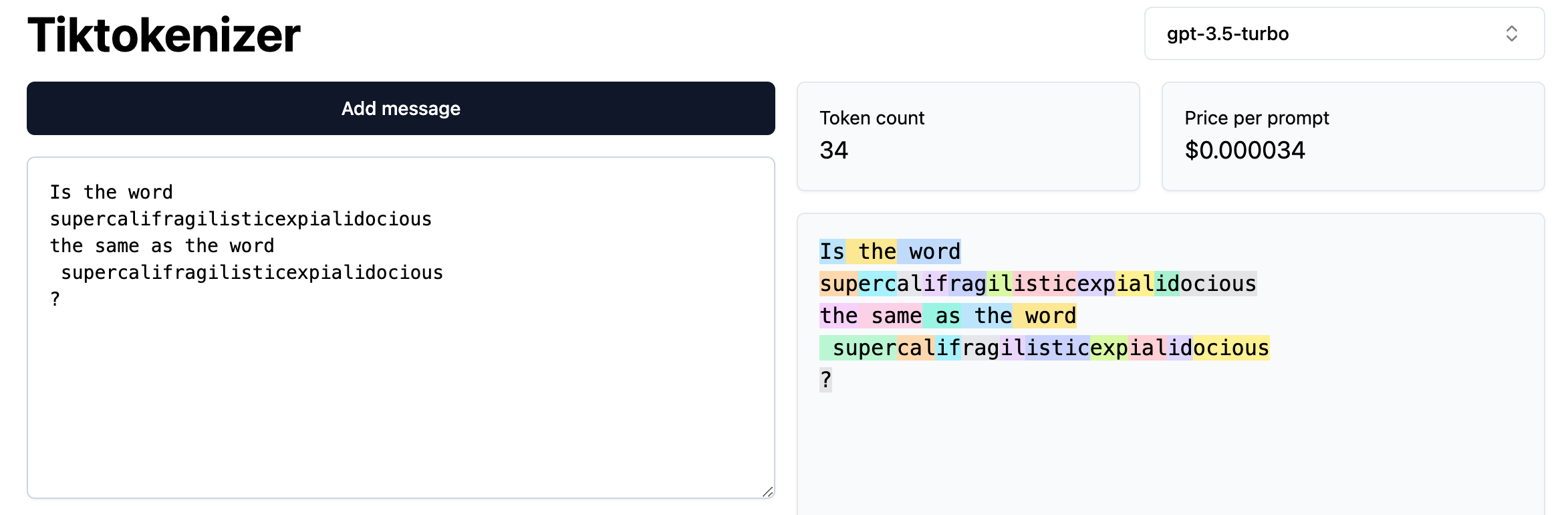Click inside the message text input area
Viewport: 1568px width, 515px height.
401,328
